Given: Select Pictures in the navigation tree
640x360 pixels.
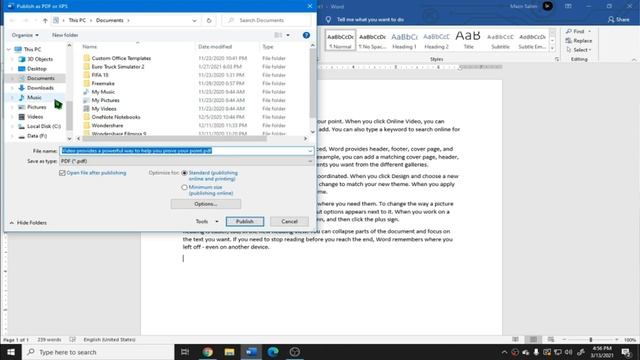Looking at the screenshot, I should [36, 107].
